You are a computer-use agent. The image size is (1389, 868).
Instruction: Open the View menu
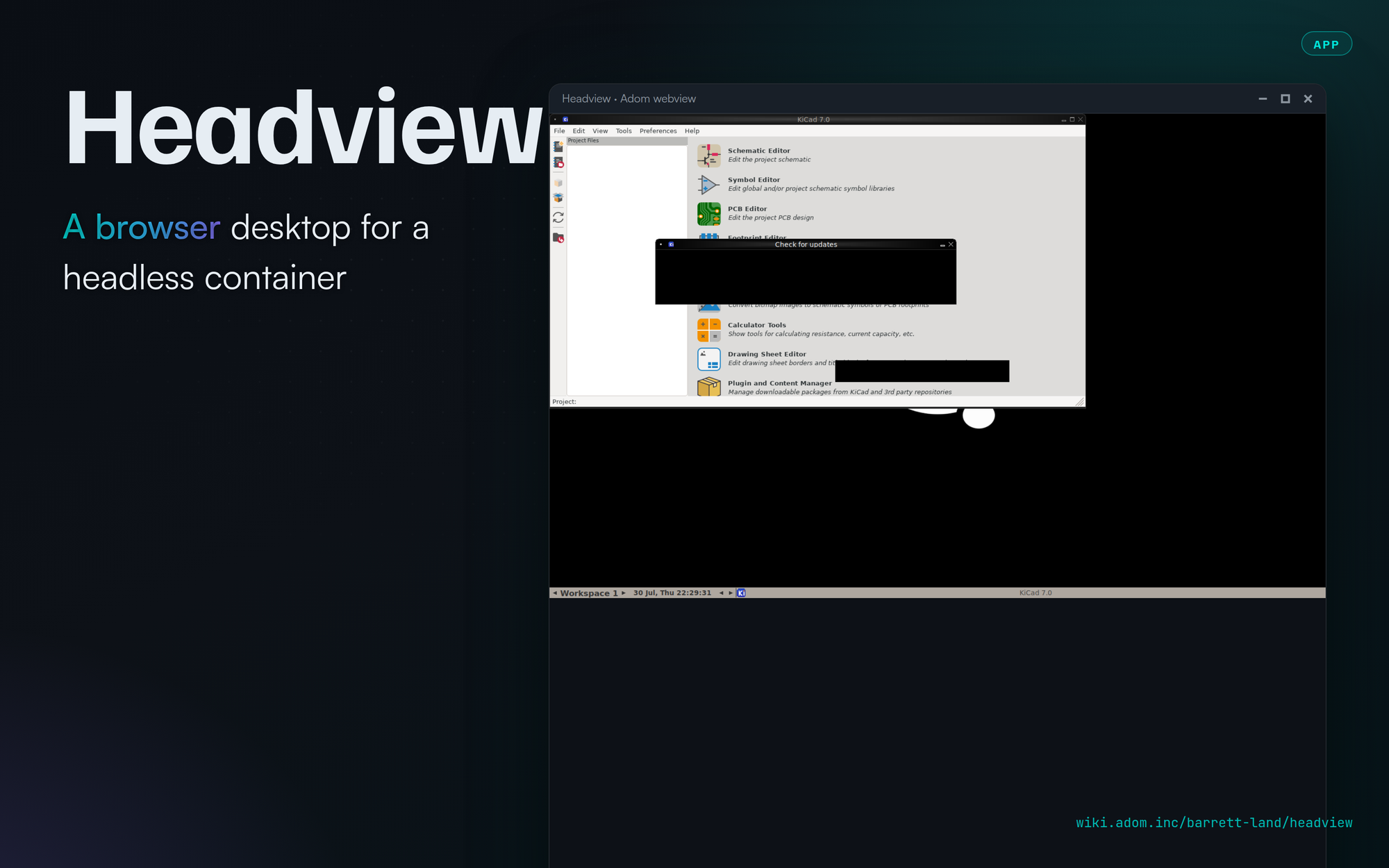coord(600,131)
